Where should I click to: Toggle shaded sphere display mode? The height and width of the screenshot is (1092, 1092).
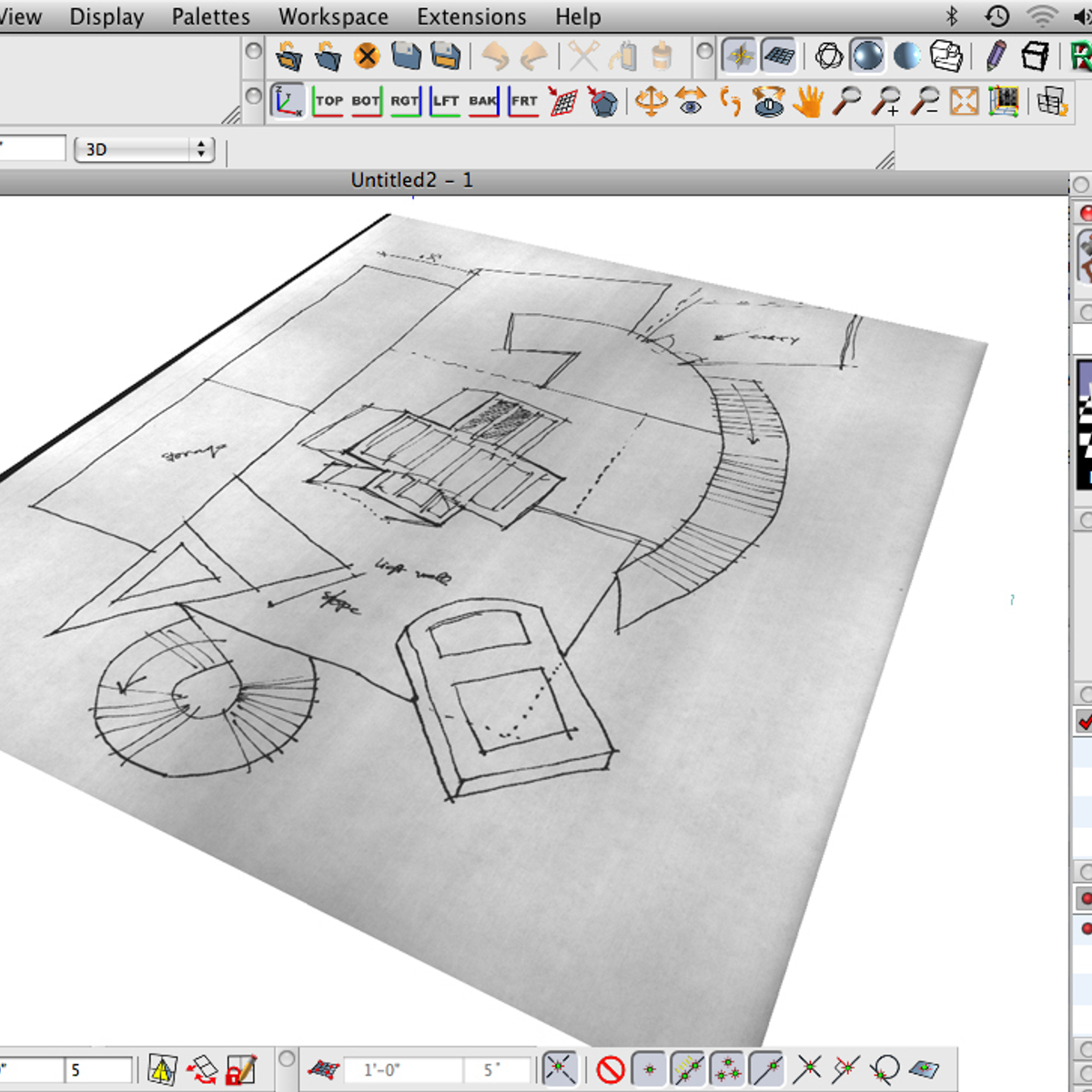(866, 55)
